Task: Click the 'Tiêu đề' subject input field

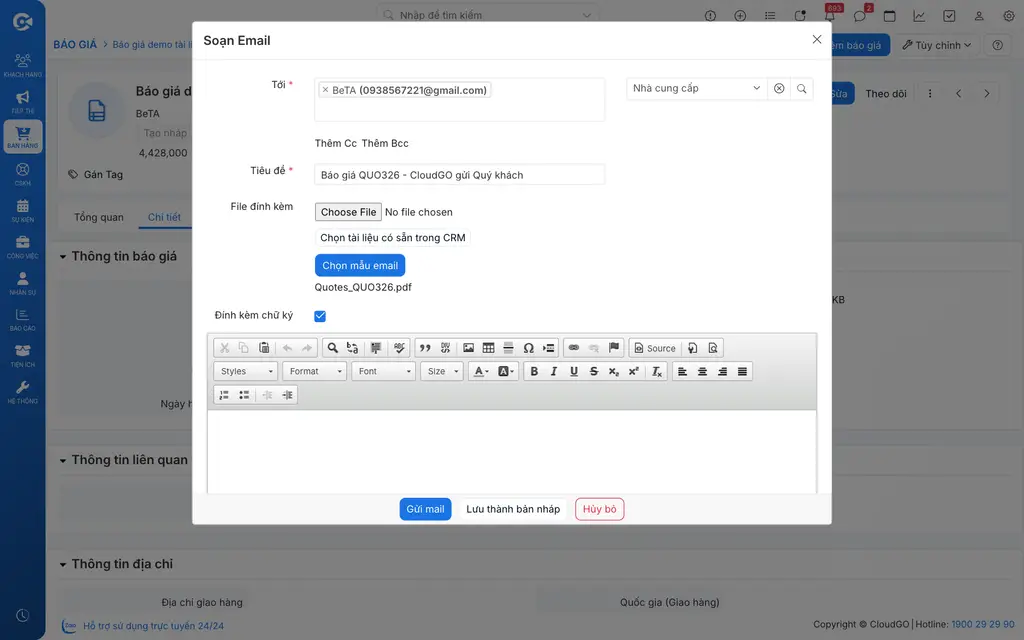Action: tap(459, 175)
